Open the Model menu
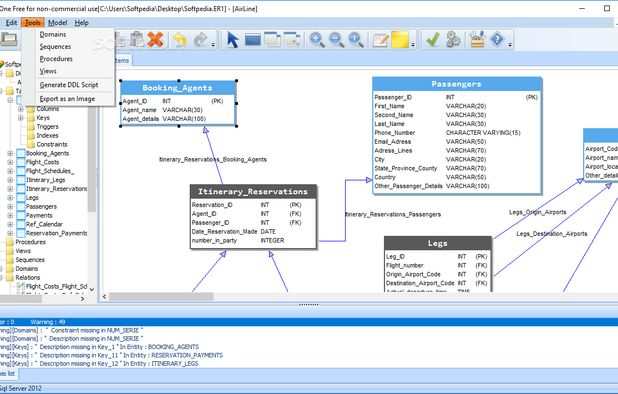618x394 pixels. click(x=58, y=23)
